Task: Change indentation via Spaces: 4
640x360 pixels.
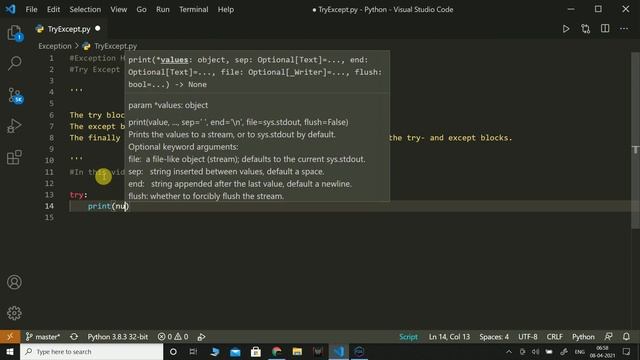Action: [x=494, y=337]
